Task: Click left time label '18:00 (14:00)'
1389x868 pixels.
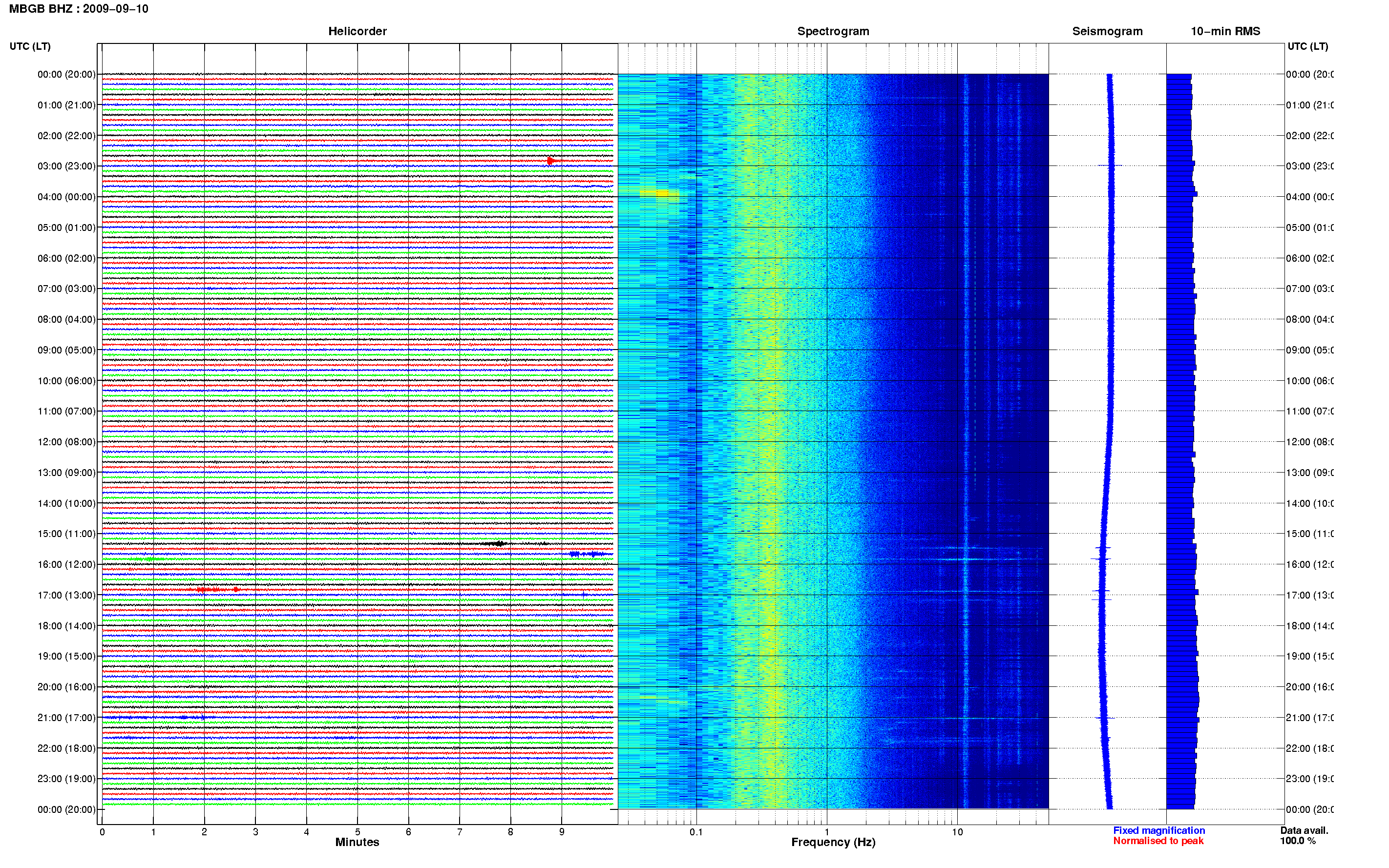Action: tap(66, 626)
